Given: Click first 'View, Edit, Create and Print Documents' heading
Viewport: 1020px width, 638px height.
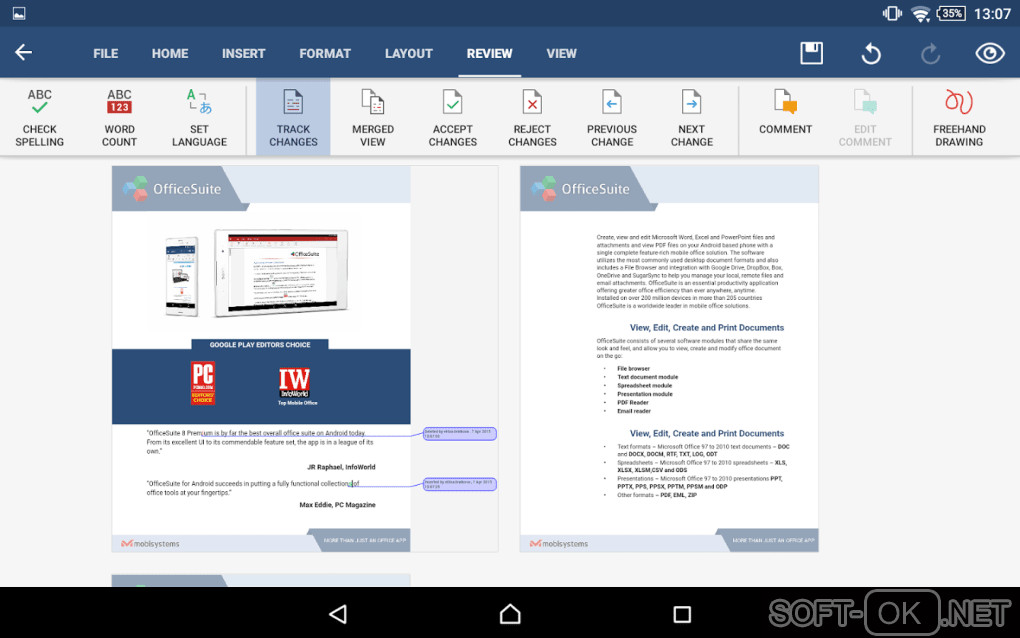Looking at the screenshot, I should pos(706,328).
